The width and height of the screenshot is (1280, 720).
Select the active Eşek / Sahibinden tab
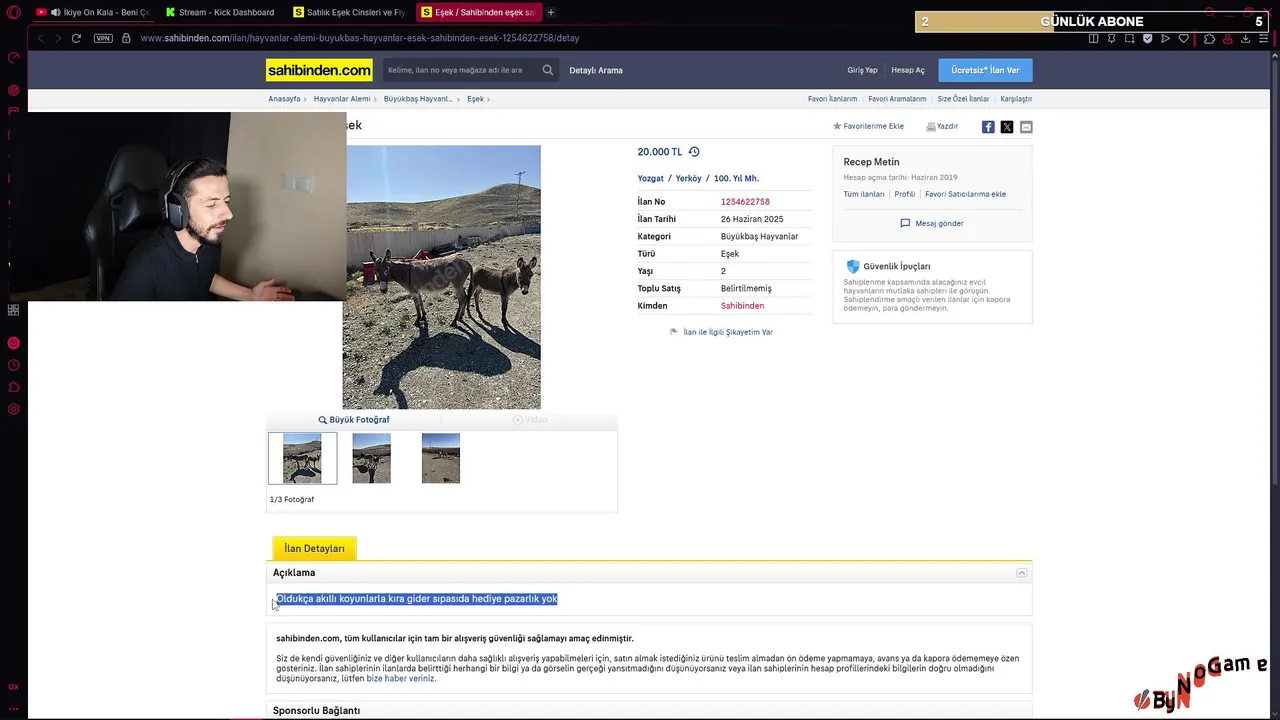coord(477,12)
